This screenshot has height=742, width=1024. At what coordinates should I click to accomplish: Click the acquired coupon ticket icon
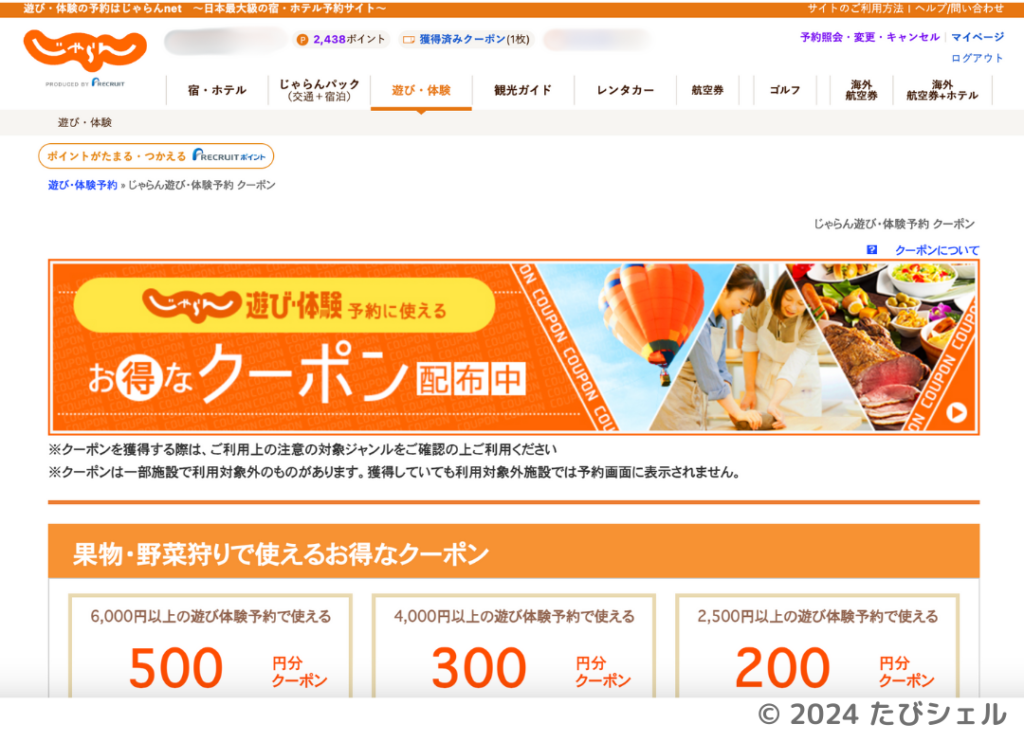click(408, 40)
